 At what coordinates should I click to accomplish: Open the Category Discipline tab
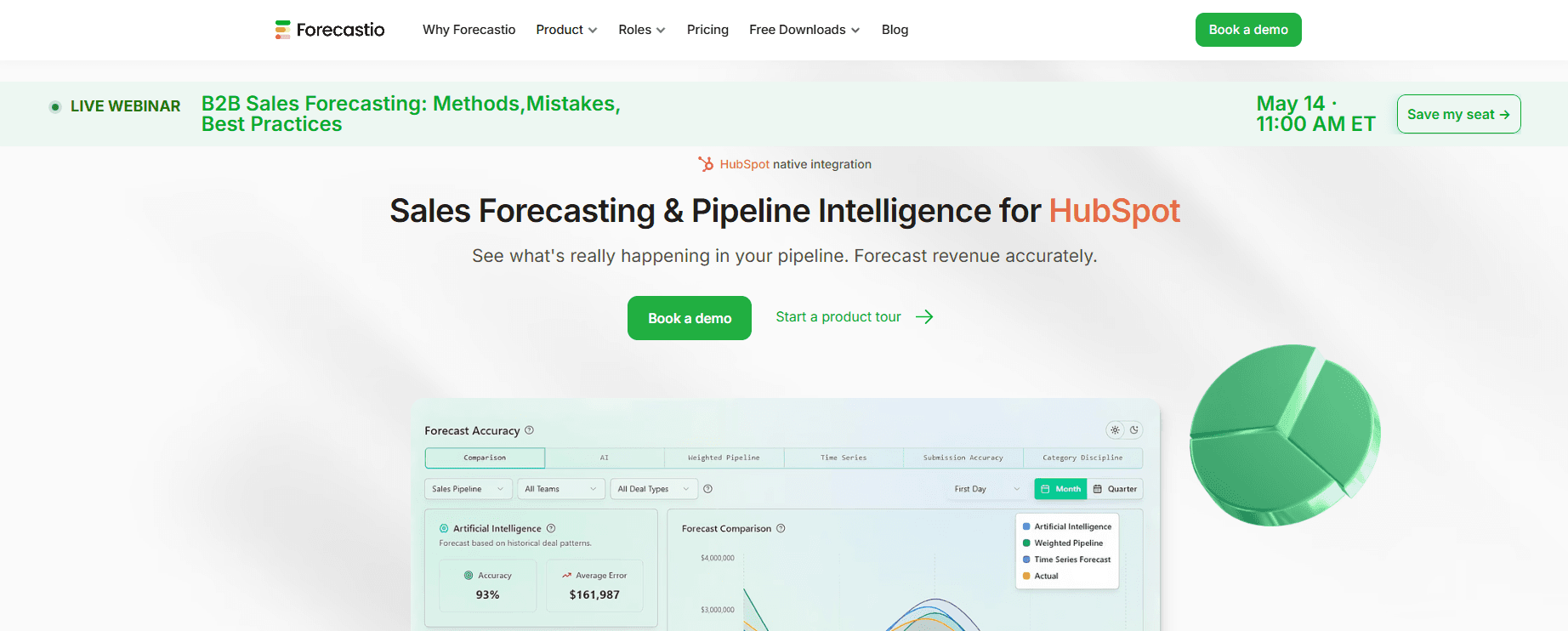pos(1082,458)
